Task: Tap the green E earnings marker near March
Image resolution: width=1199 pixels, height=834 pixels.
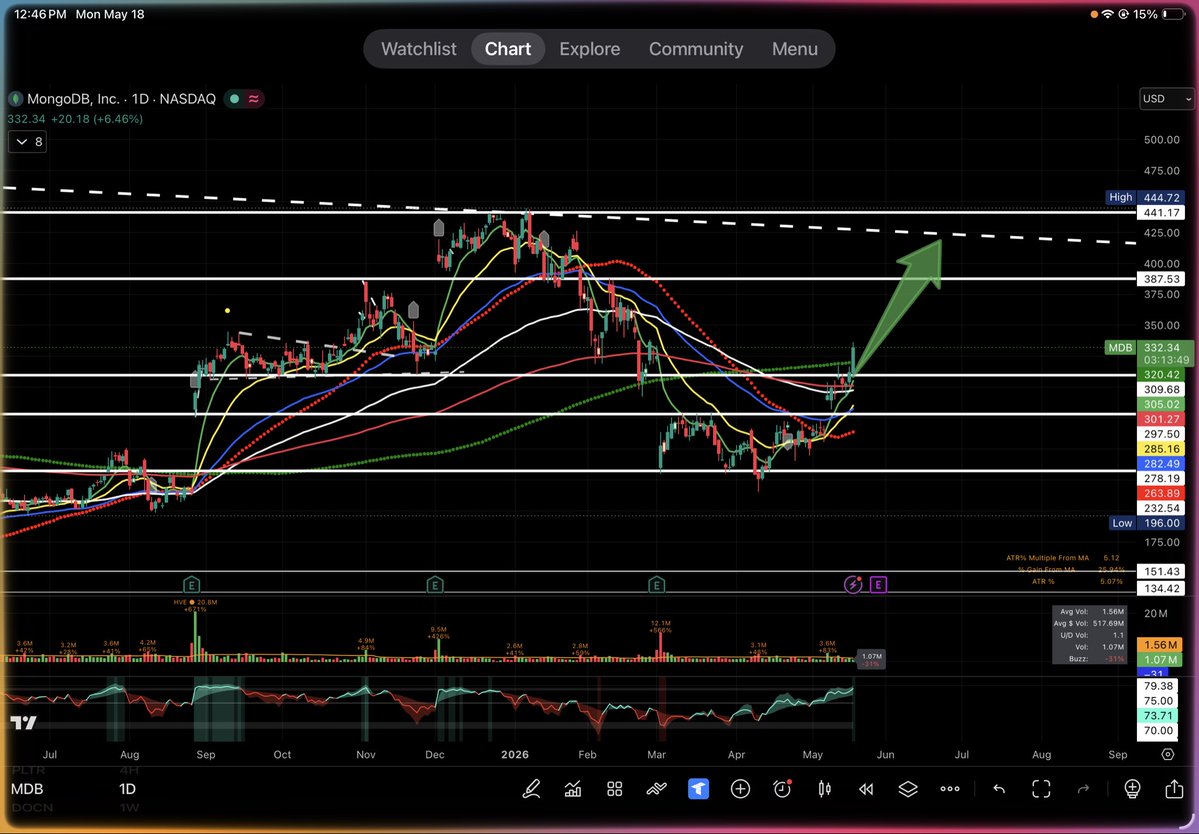Action: pos(656,586)
